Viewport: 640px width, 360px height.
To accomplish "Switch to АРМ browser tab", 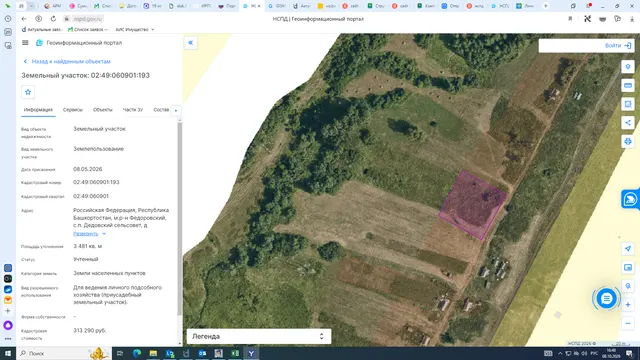I will click(x=53, y=6).
